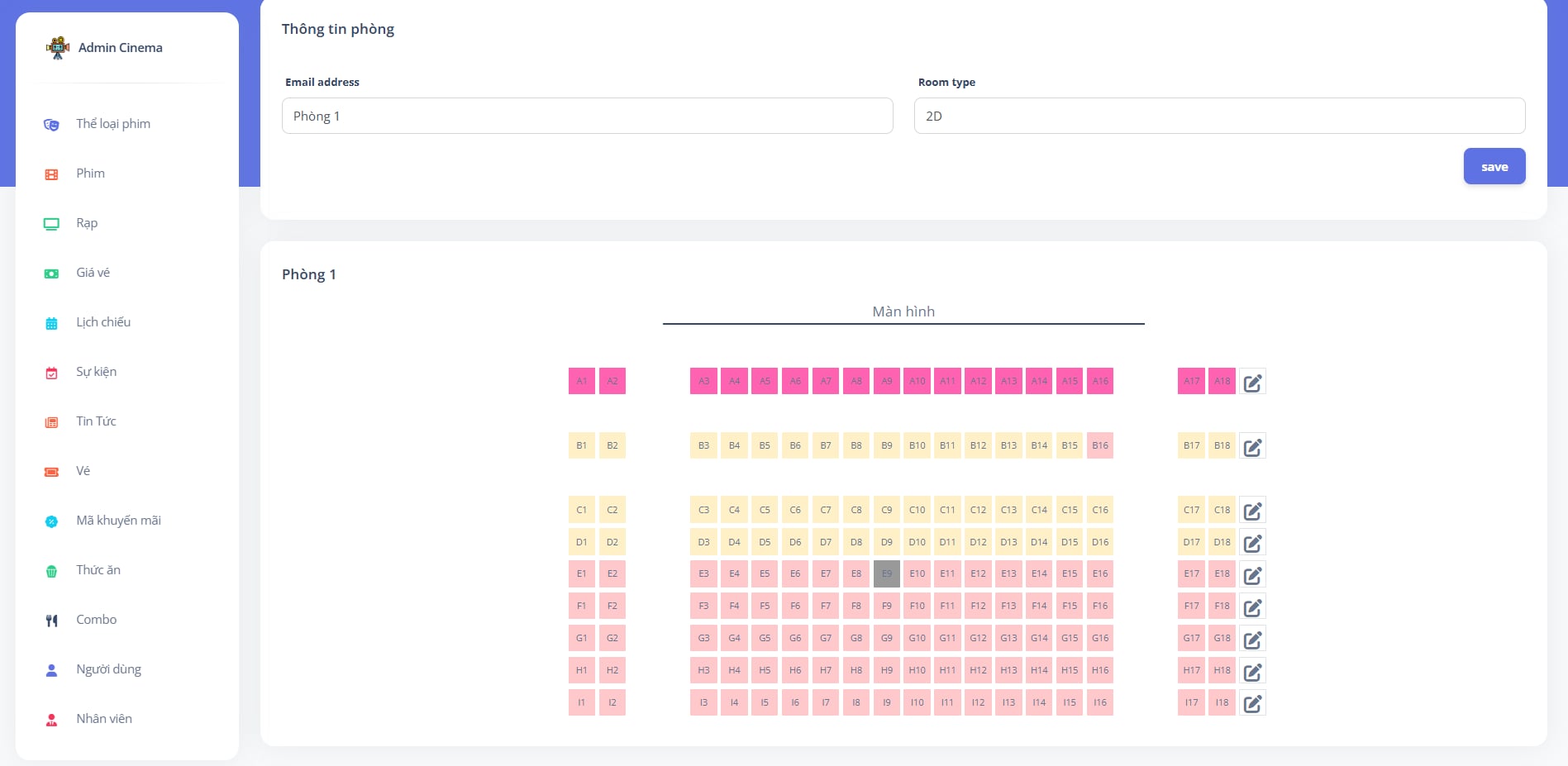Viewport: 1568px width, 766px height.
Task: Open the Giá vé link
Action: click(93, 273)
